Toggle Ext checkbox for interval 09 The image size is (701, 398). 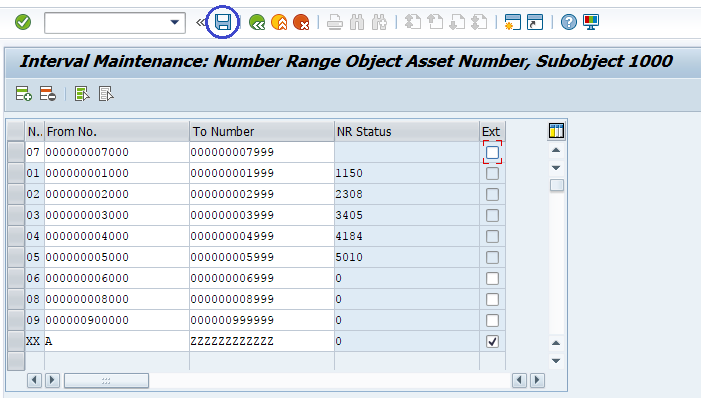pos(492,321)
